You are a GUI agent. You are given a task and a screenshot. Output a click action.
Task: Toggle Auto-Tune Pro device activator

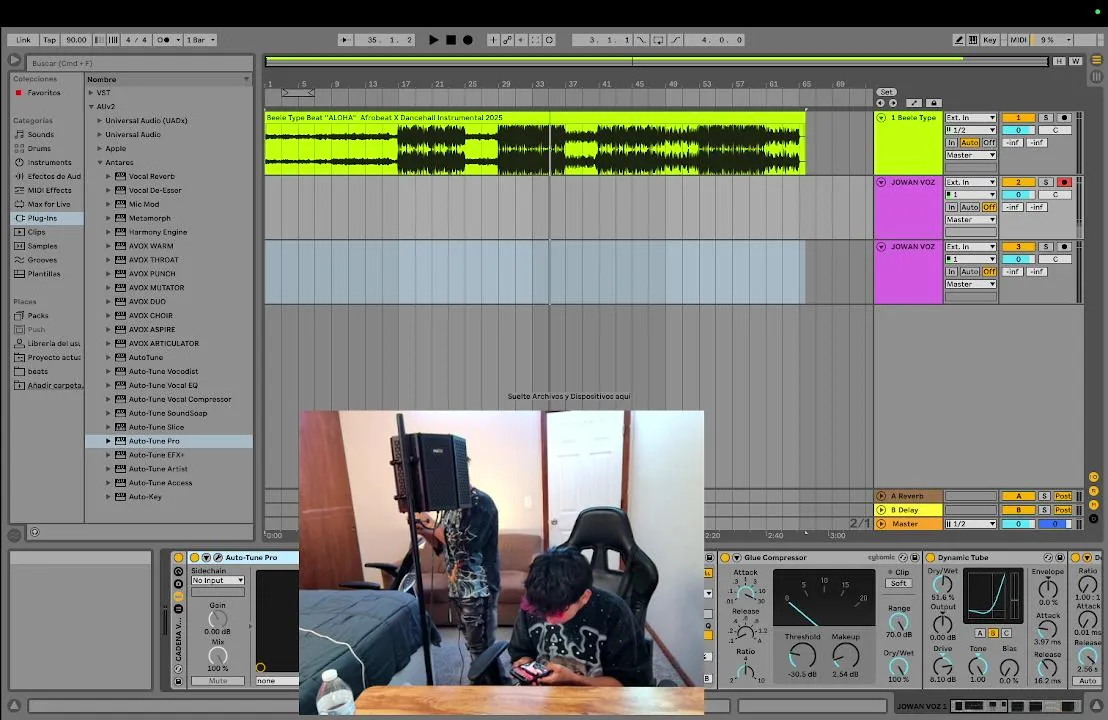tap(194, 557)
